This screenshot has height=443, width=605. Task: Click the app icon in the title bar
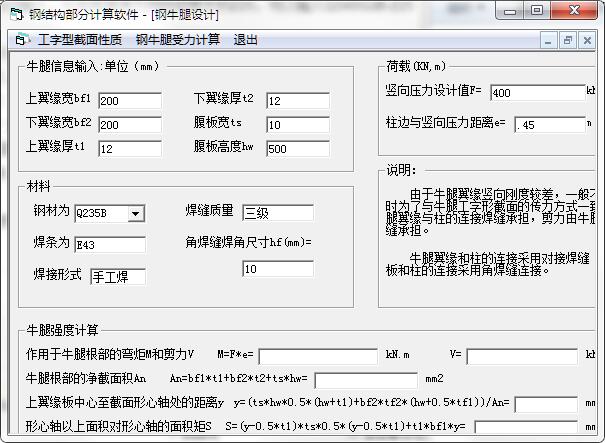(17, 14)
